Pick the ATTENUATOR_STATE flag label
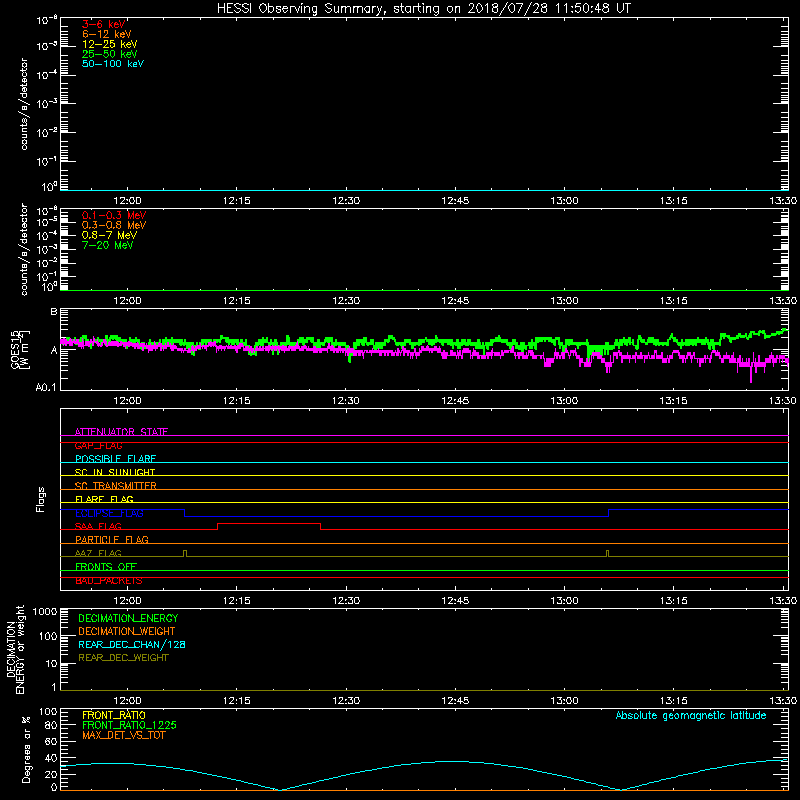 (121, 432)
